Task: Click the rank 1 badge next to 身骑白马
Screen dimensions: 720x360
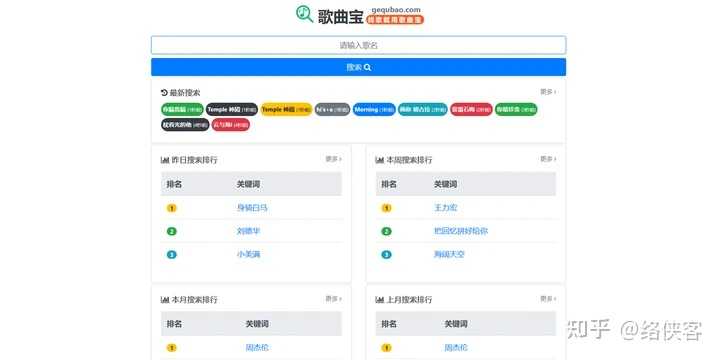Action: tap(171, 208)
